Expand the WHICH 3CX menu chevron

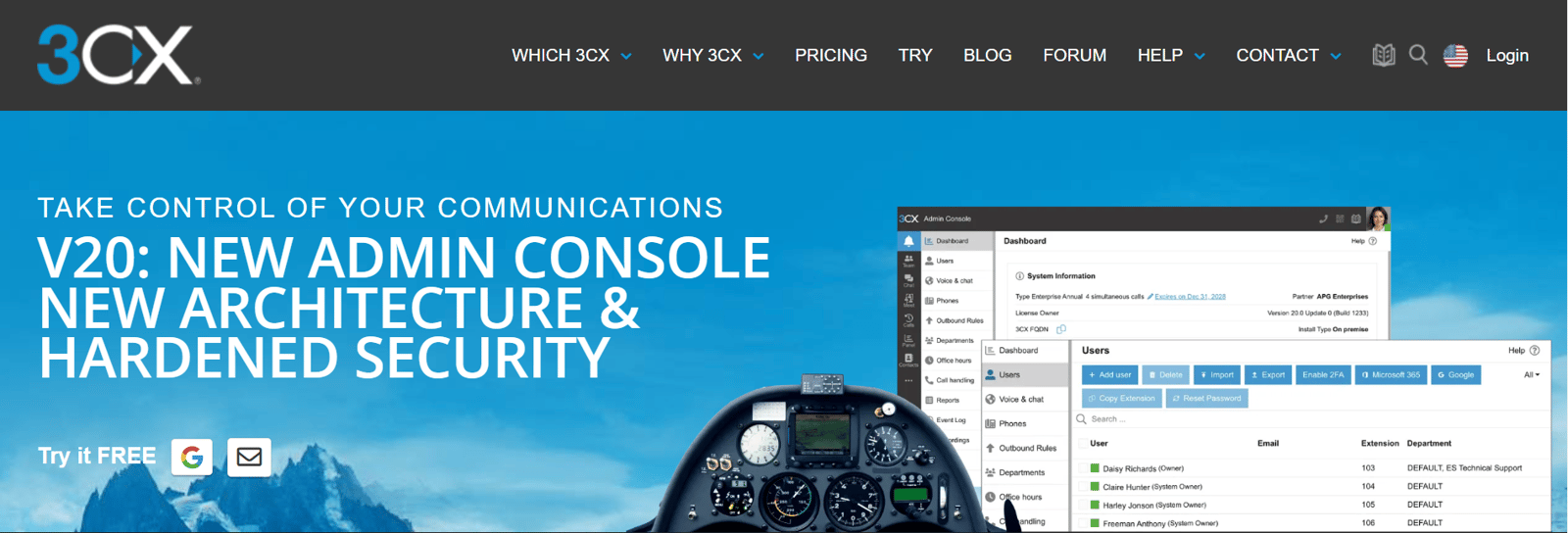pos(626,57)
